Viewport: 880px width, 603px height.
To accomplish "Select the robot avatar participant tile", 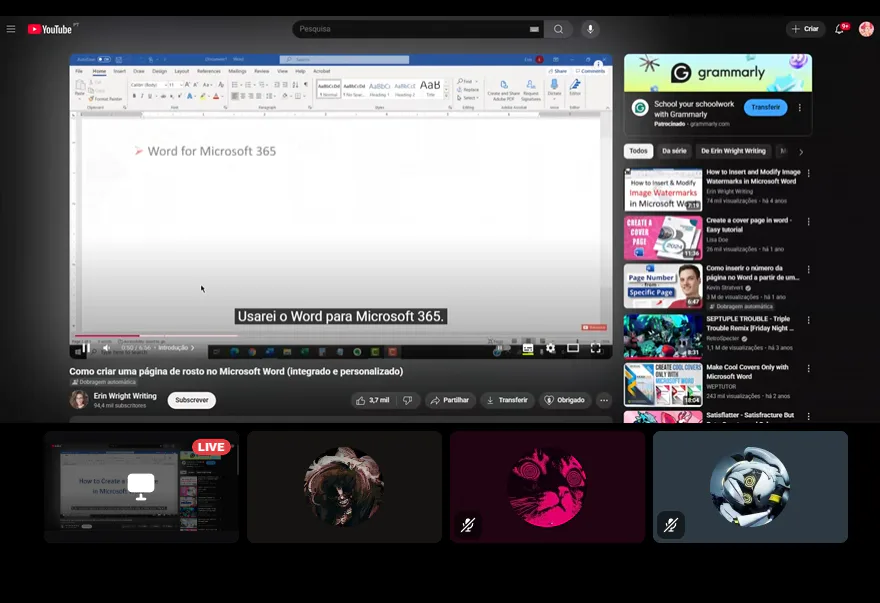I will pos(750,487).
